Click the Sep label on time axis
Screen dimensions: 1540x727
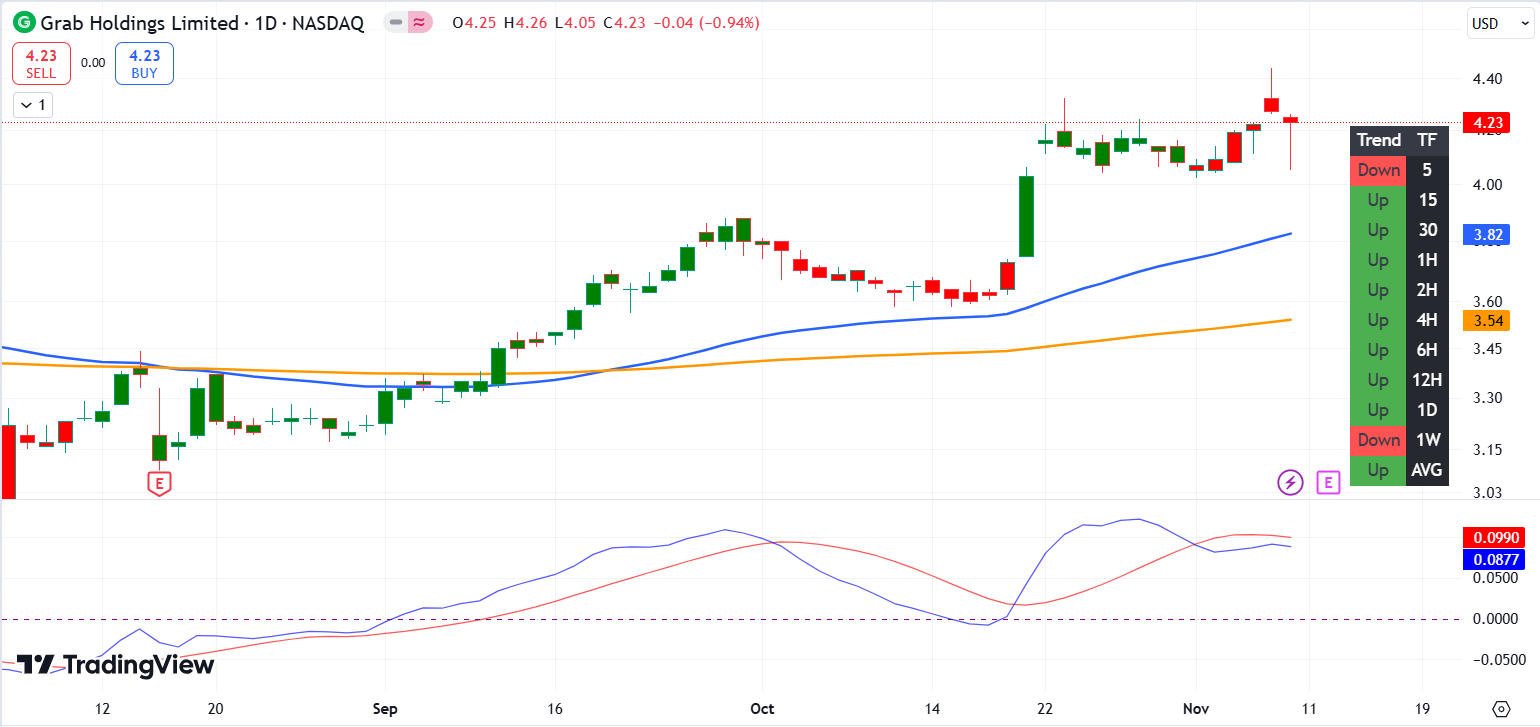tap(385, 709)
